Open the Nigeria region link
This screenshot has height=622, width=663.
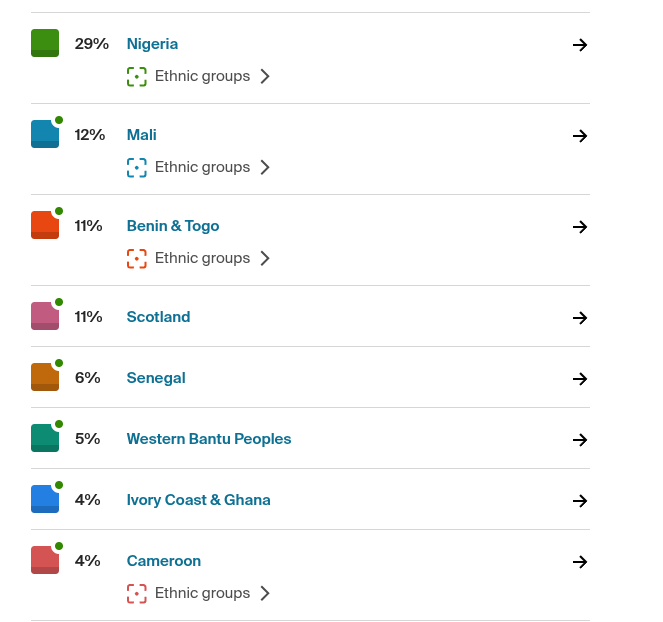coord(152,44)
